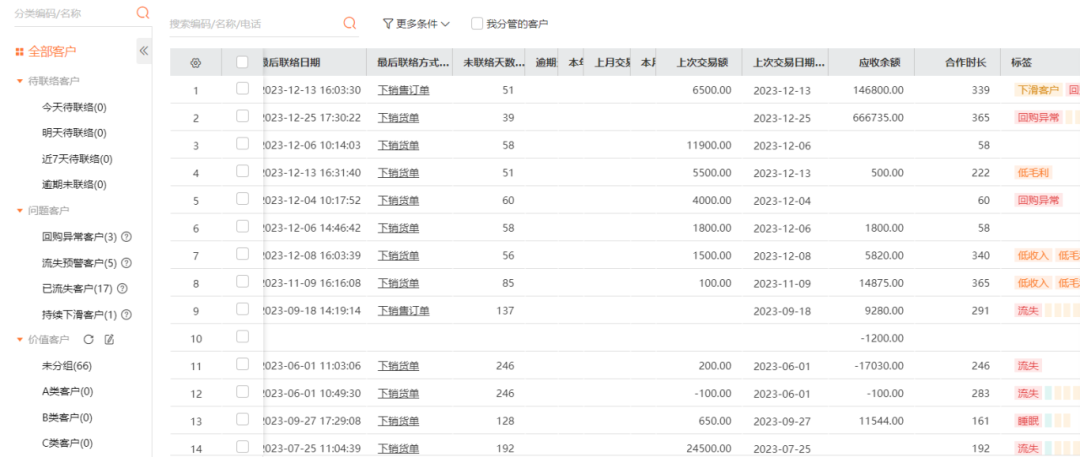The height and width of the screenshot is (457, 1080).
Task: Click help icon next to 持续下滑客户
Action: point(126,314)
